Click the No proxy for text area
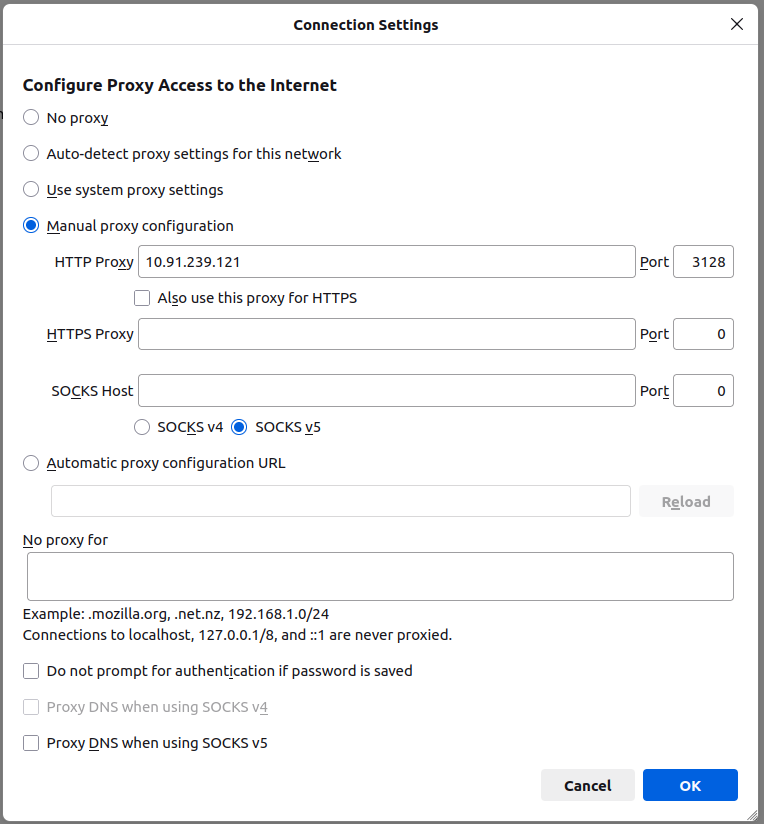The image size is (764, 824). [x=380, y=576]
